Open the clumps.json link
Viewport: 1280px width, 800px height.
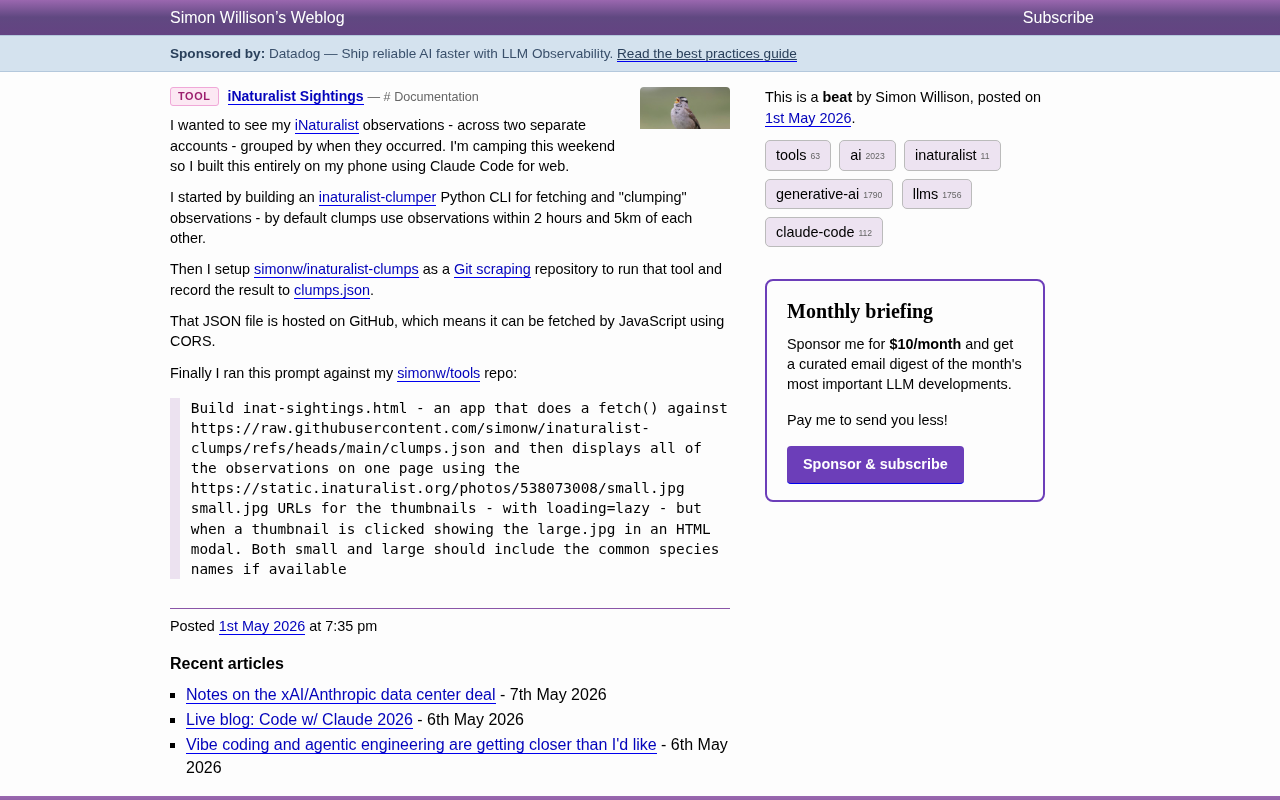[332, 290]
